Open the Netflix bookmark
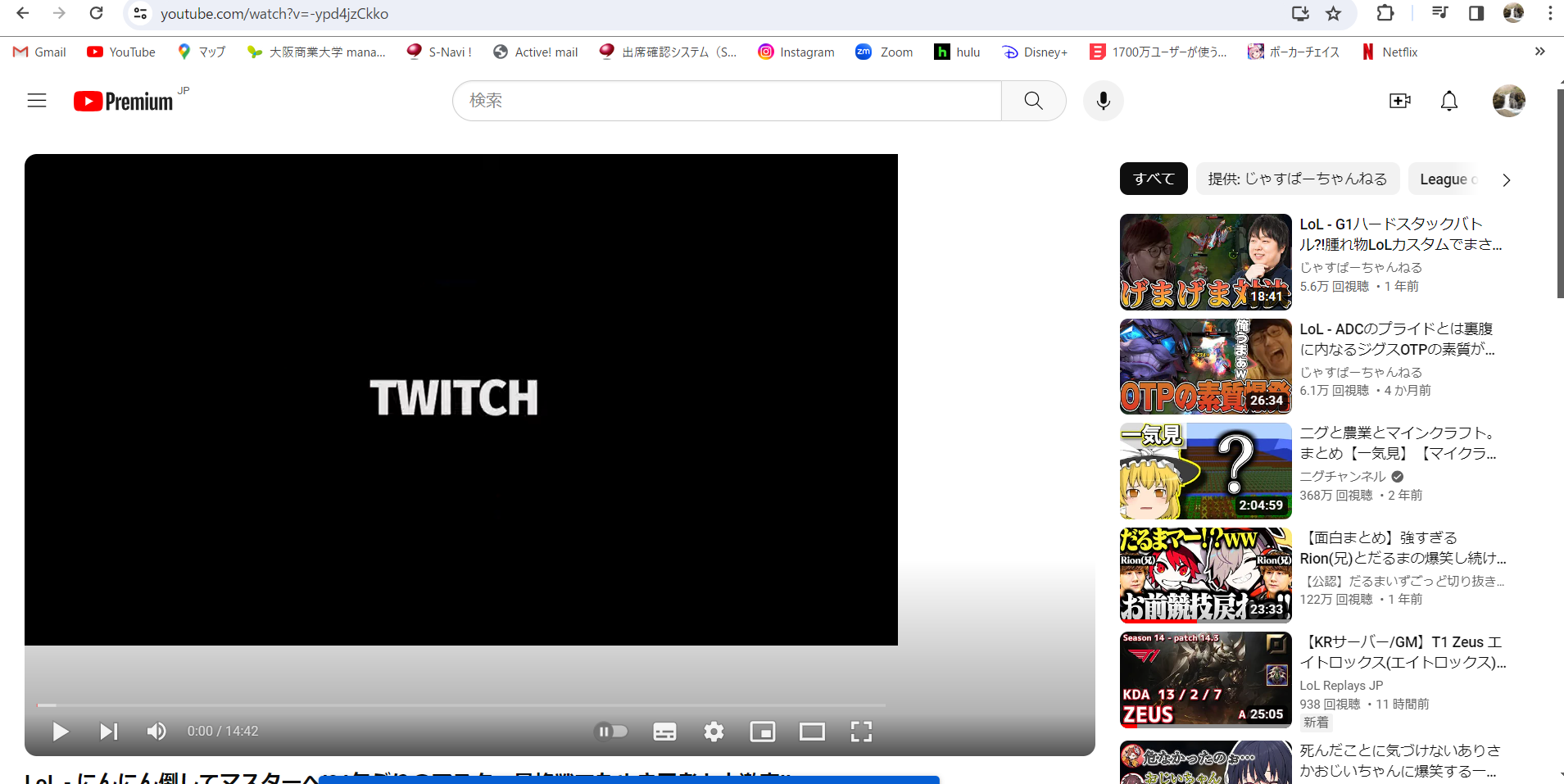The height and width of the screenshot is (784, 1564). point(1389,52)
